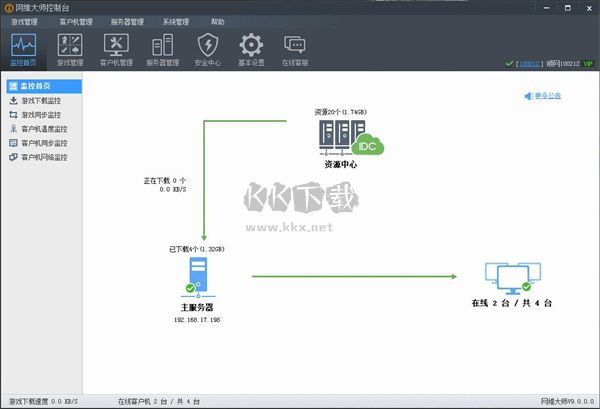The width and height of the screenshot is (600, 409).
Task: Maximize the 网维大师控制台 window
Action: click(x=568, y=8)
